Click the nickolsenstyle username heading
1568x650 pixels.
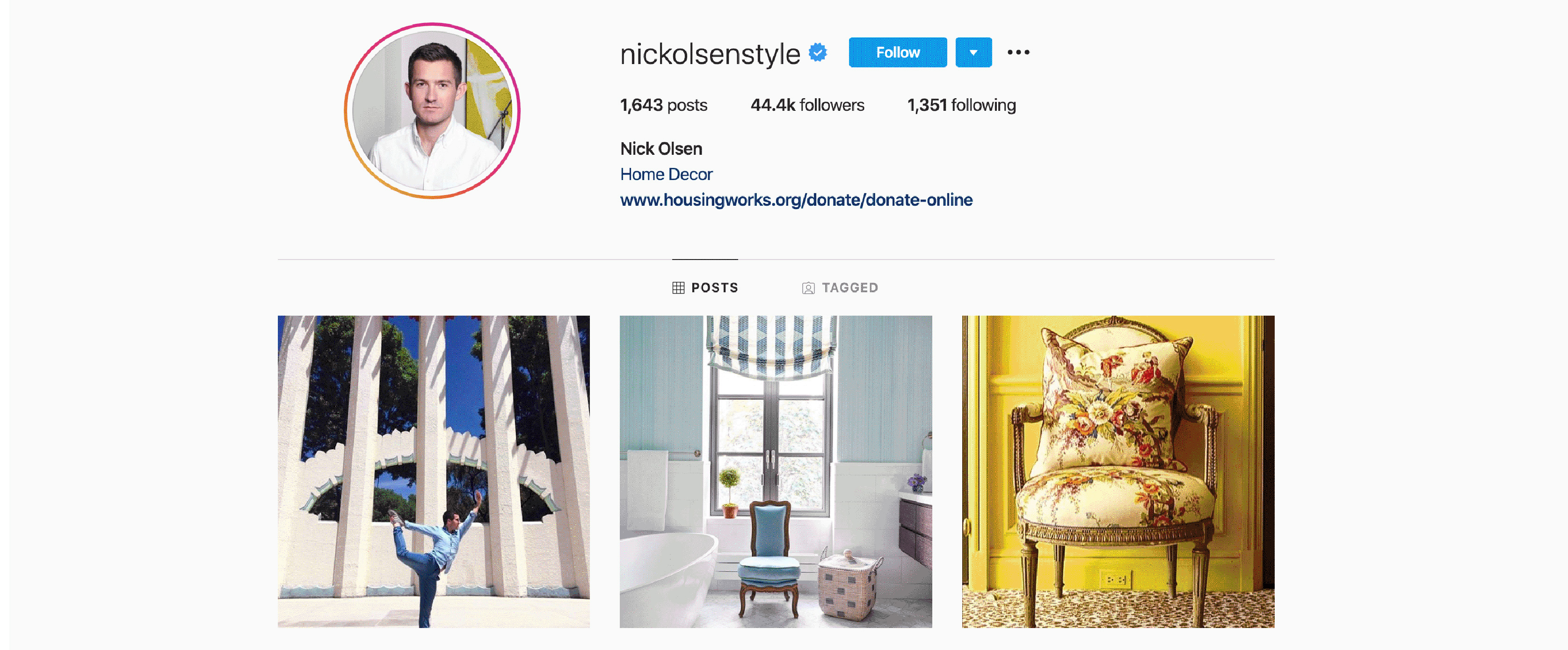[x=710, y=54]
